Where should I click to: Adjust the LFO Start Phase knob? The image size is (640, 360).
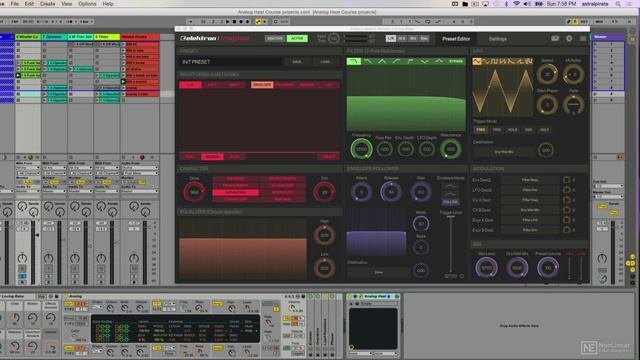[547, 104]
